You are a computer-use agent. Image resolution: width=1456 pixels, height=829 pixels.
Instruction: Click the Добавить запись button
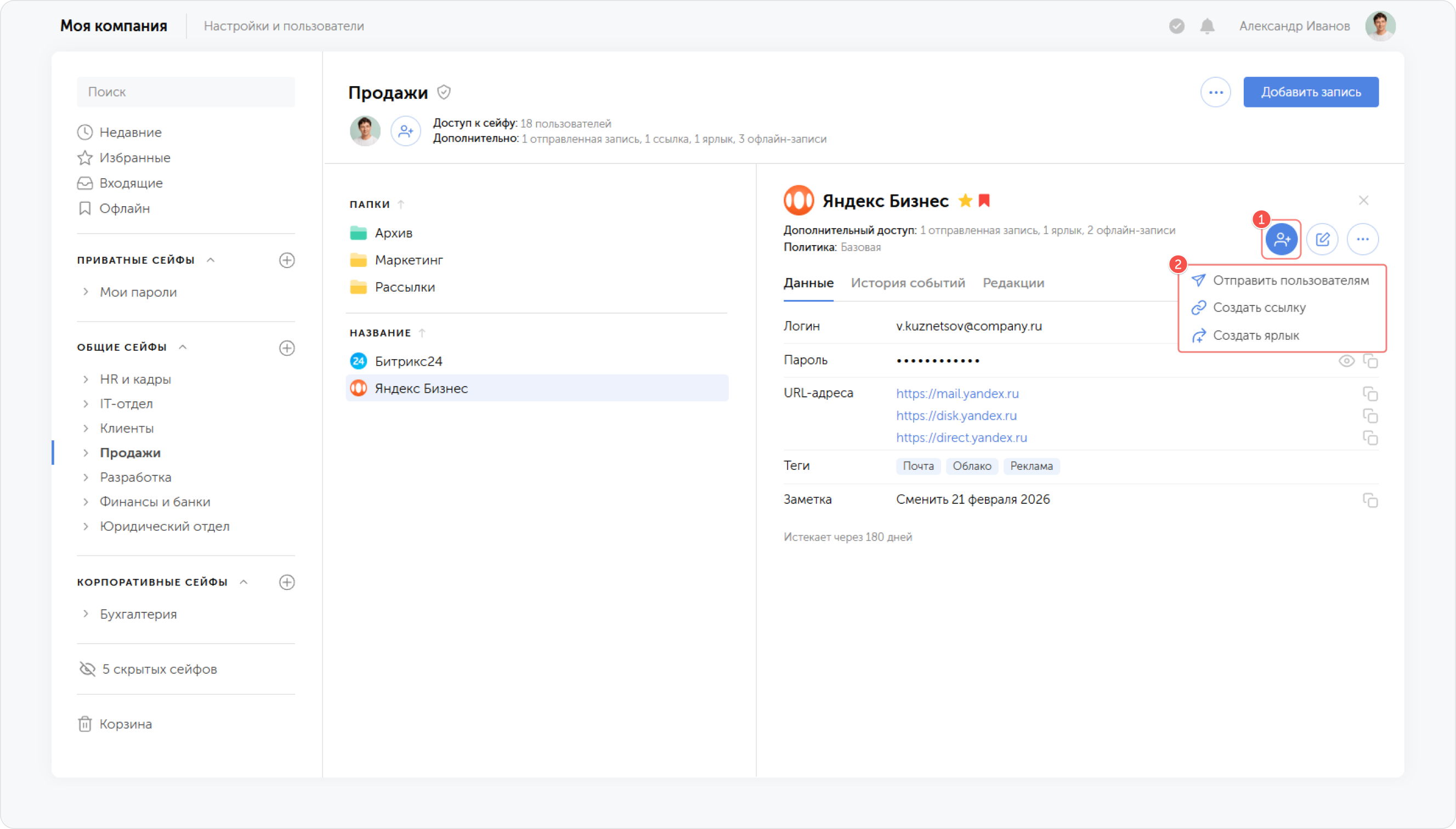(x=1311, y=92)
